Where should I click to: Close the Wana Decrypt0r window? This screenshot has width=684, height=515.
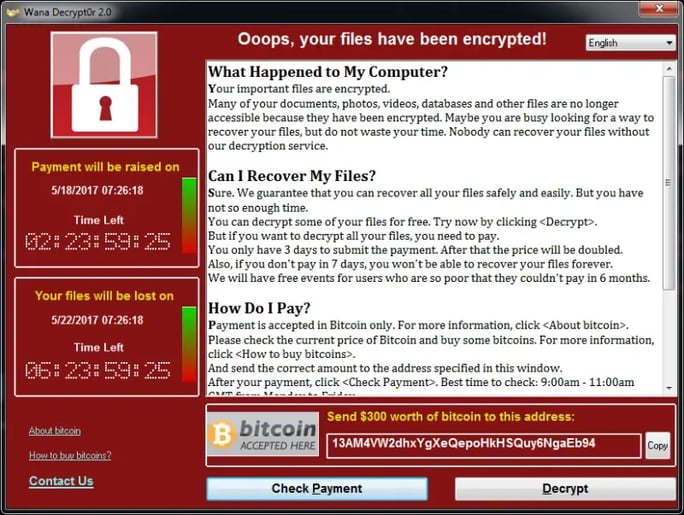[x=659, y=8]
